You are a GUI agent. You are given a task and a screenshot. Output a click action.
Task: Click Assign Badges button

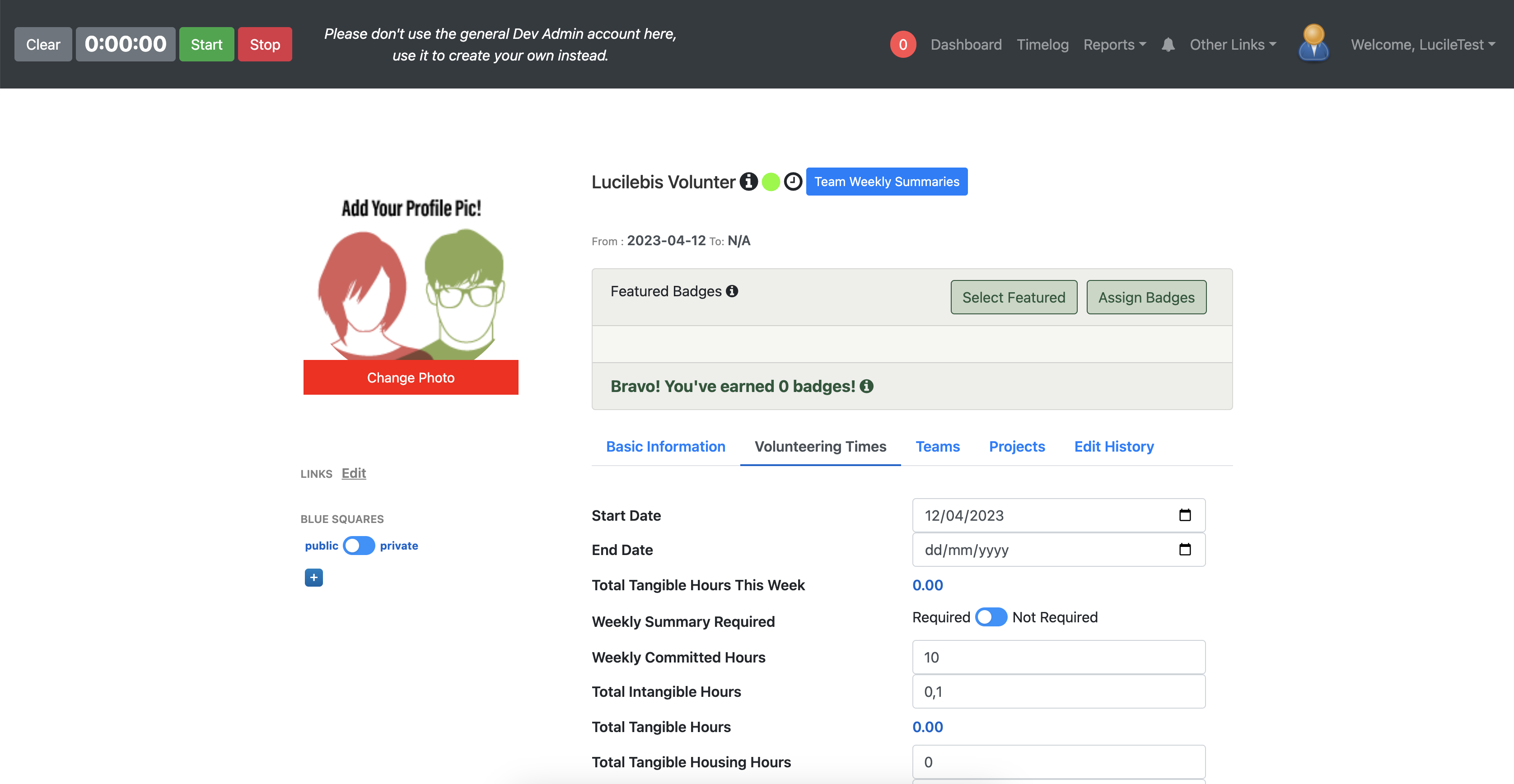click(1146, 297)
